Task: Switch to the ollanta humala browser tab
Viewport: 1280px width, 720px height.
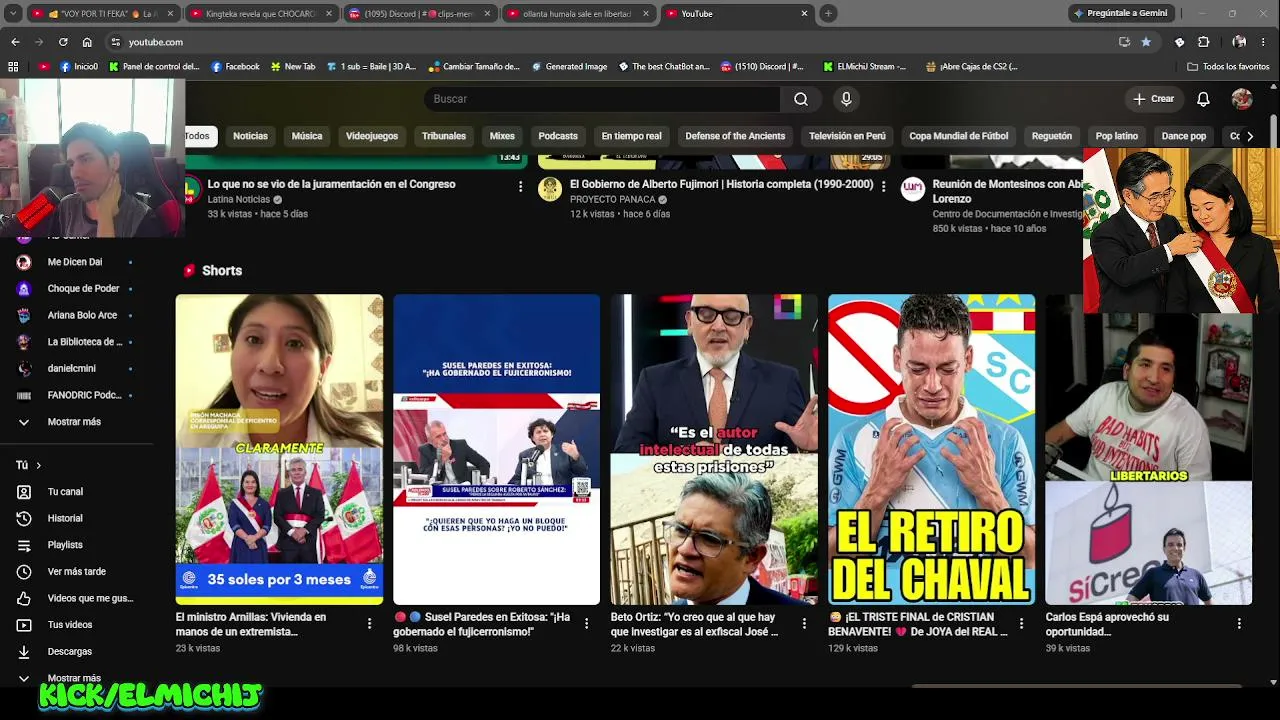Action: pyautogui.click(x=578, y=14)
